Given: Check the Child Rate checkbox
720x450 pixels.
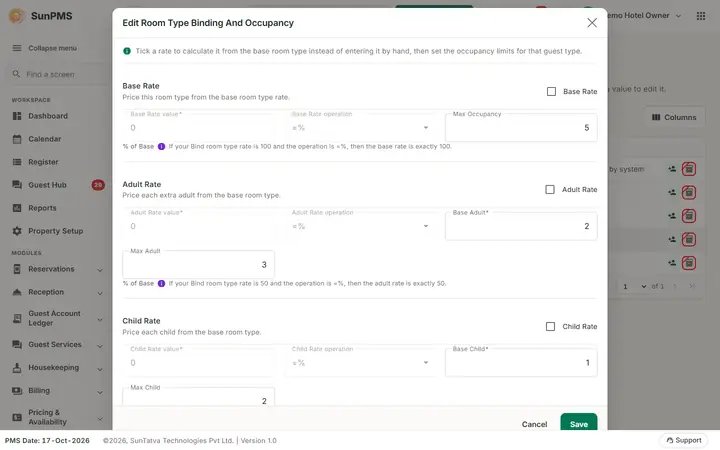Looking at the screenshot, I should coord(550,326).
